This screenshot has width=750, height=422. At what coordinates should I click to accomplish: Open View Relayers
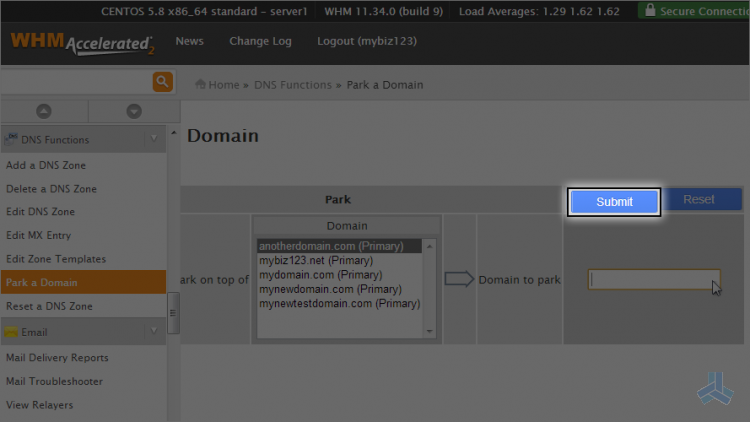tap(39, 405)
